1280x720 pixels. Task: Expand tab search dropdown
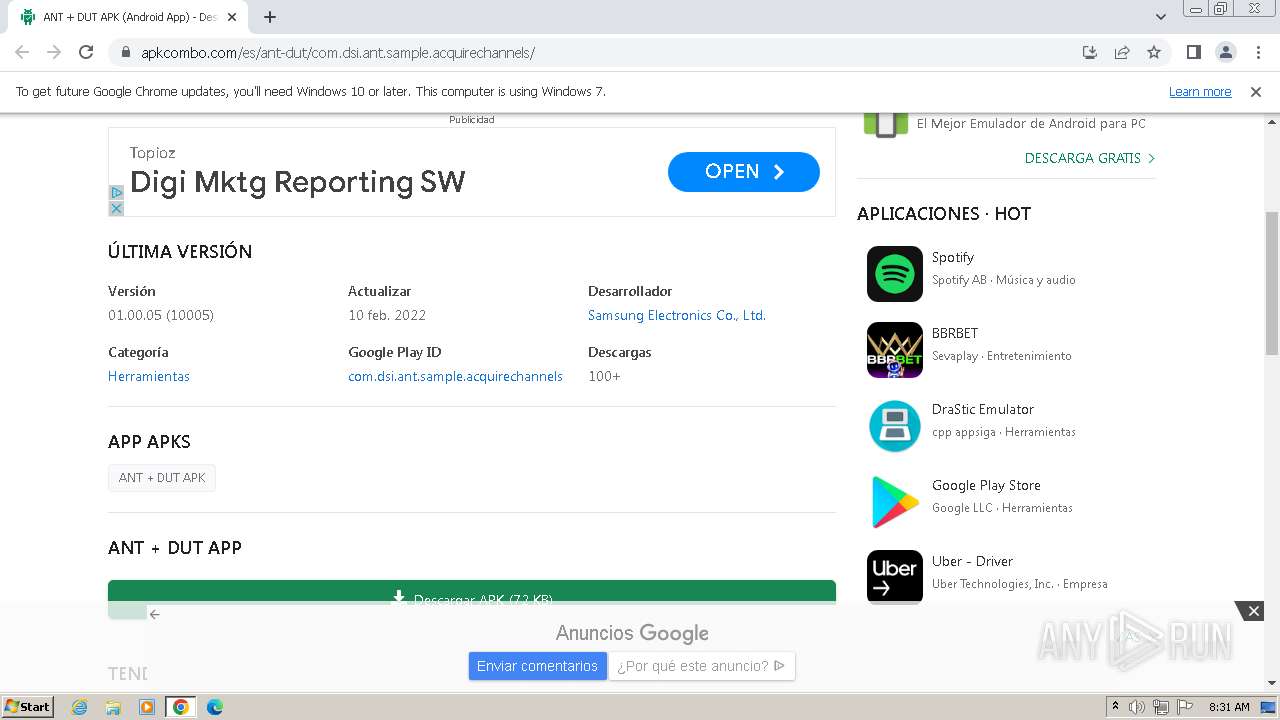pyautogui.click(x=1161, y=17)
